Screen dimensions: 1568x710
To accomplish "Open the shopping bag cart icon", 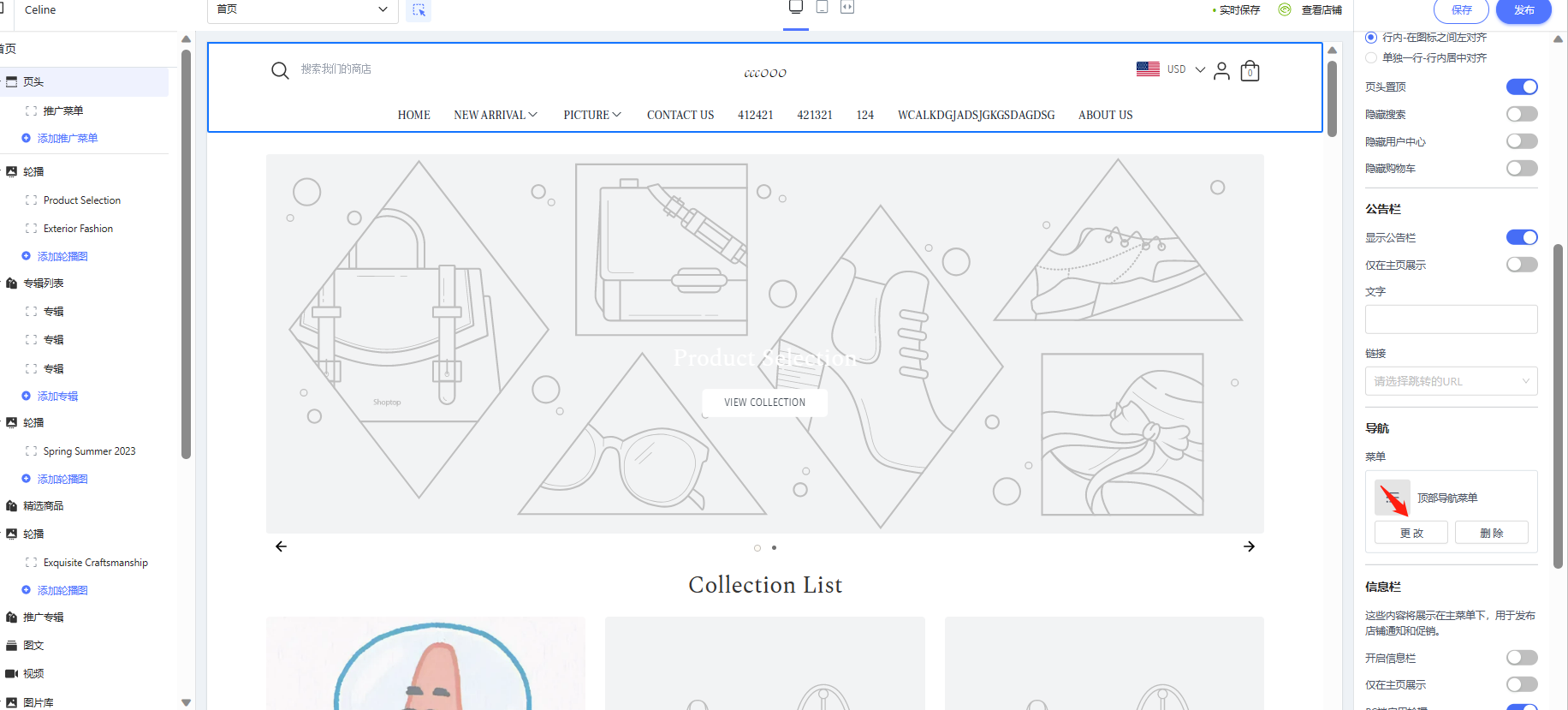I will [x=1250, y=70].
